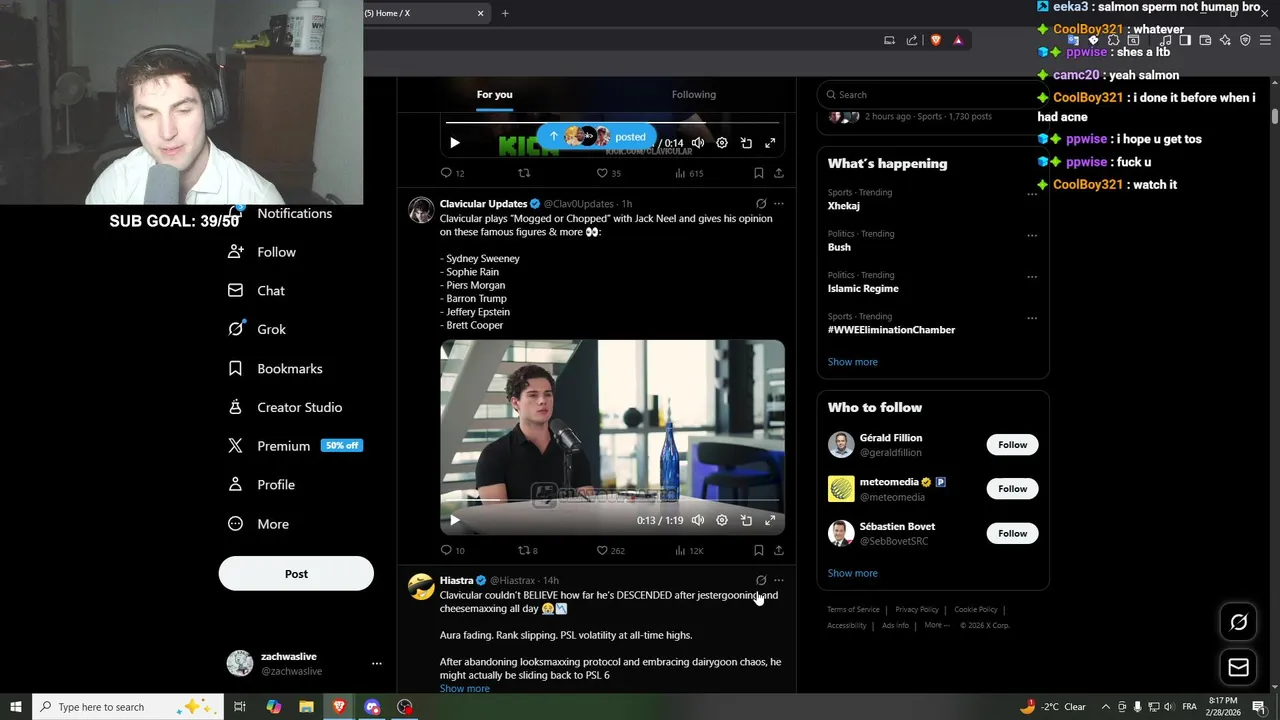Screen dimensions: 1280x720
Task: View the 615 views analytics
Action: [688, 173]
